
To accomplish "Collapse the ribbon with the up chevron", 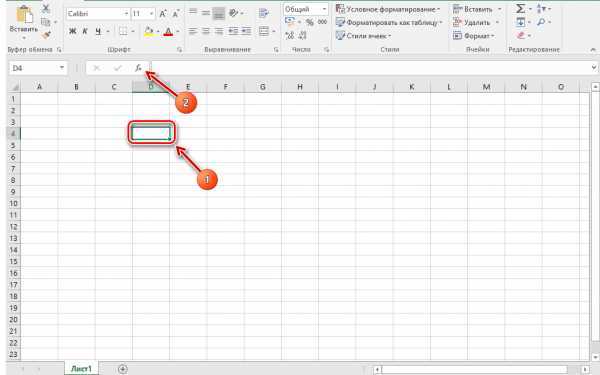I will tap(593, 50).
